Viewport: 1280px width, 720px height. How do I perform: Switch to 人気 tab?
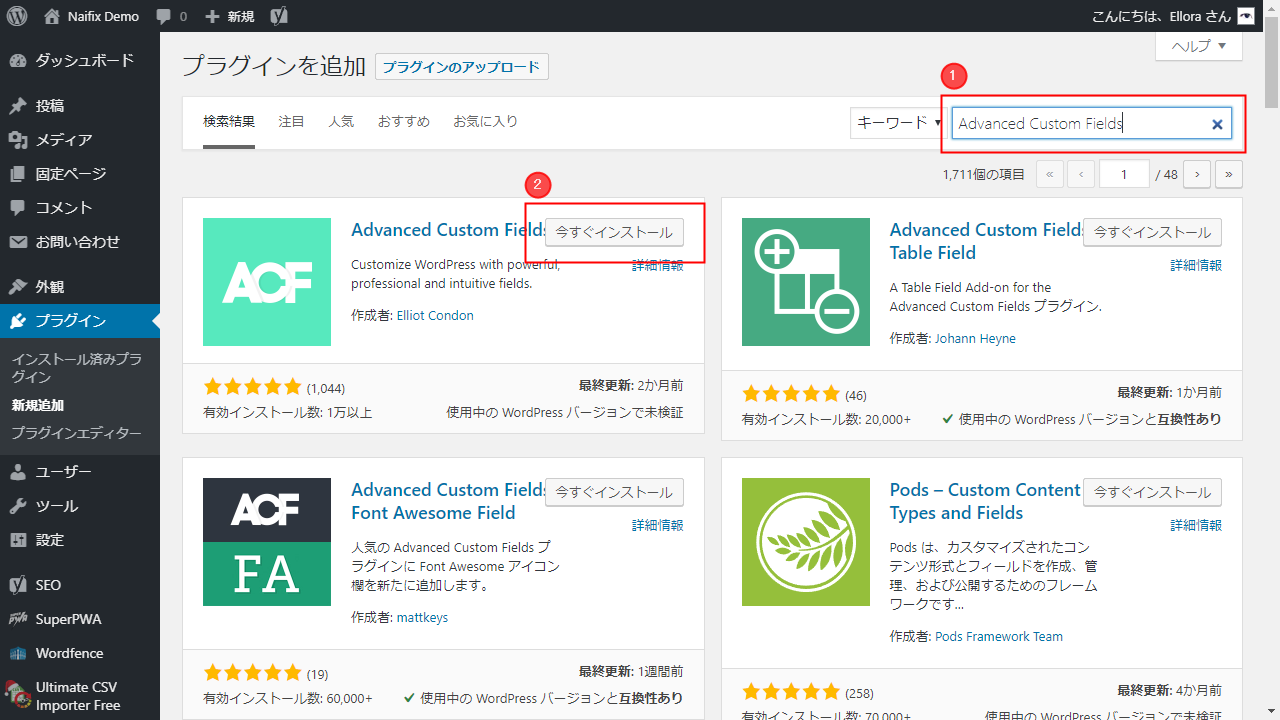(x=341, y=122)
